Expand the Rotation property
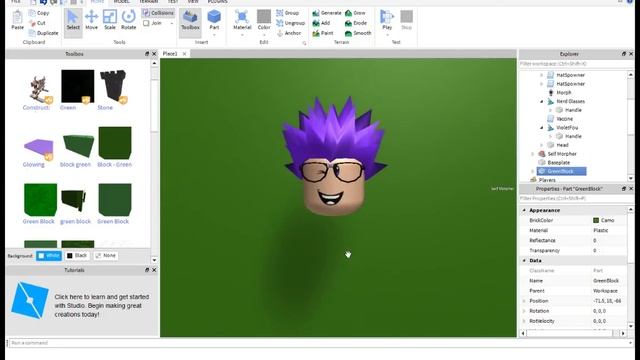The height and width of the screenshot is (360, 640). tap(524, 311)
